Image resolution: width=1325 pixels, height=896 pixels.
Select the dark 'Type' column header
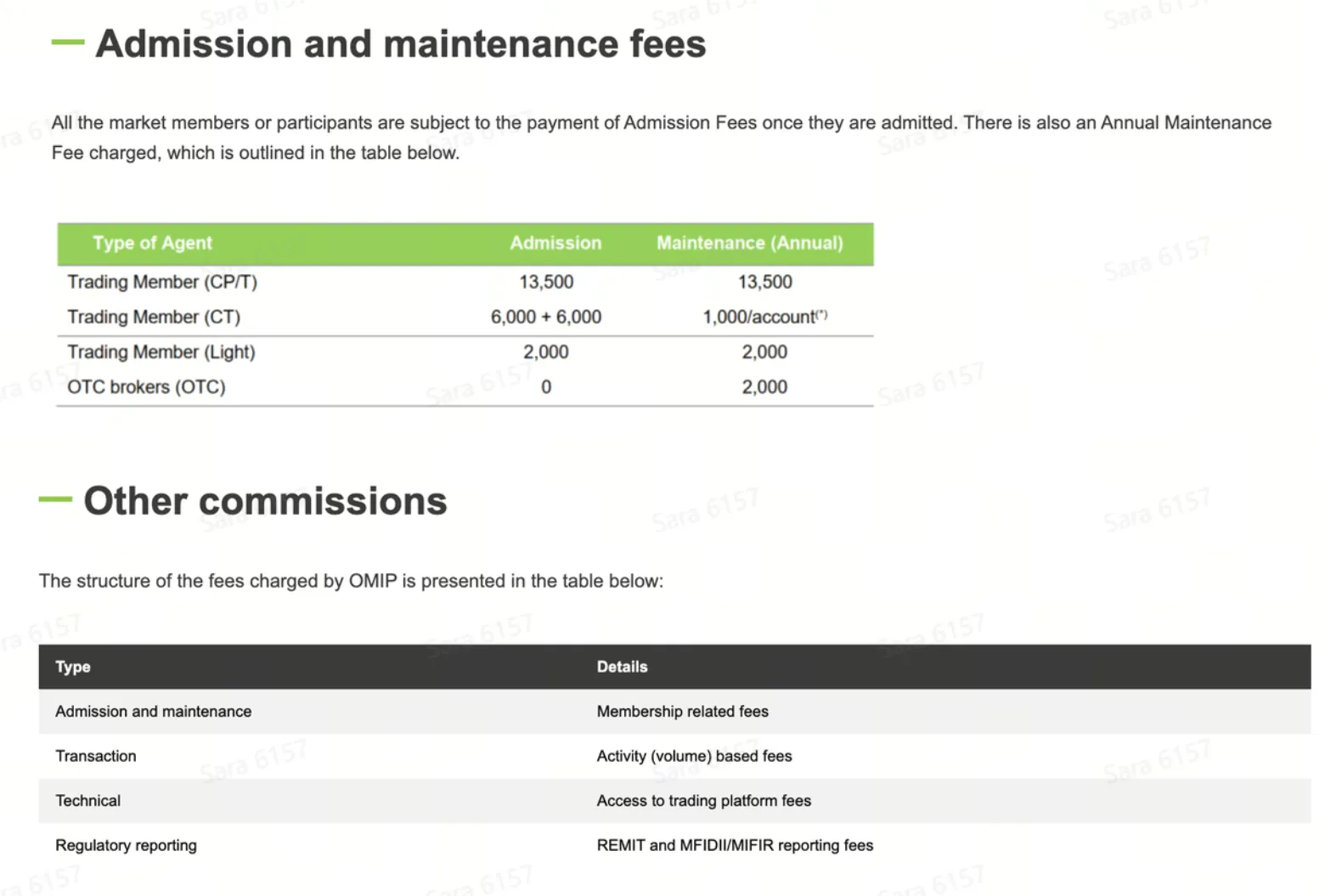click(x=73, y=667)
